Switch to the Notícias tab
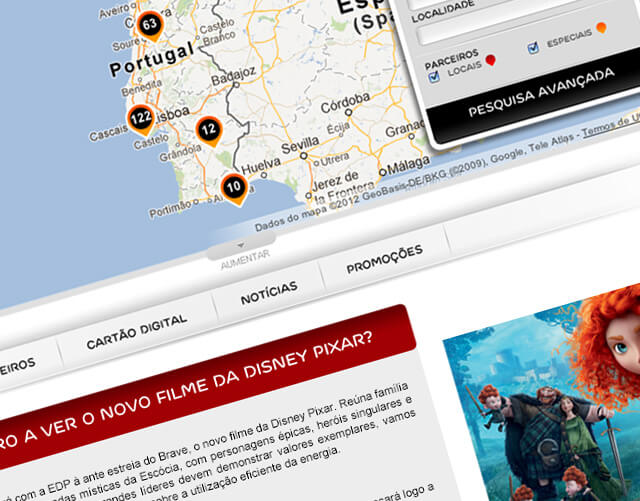 tap(269, 293)
